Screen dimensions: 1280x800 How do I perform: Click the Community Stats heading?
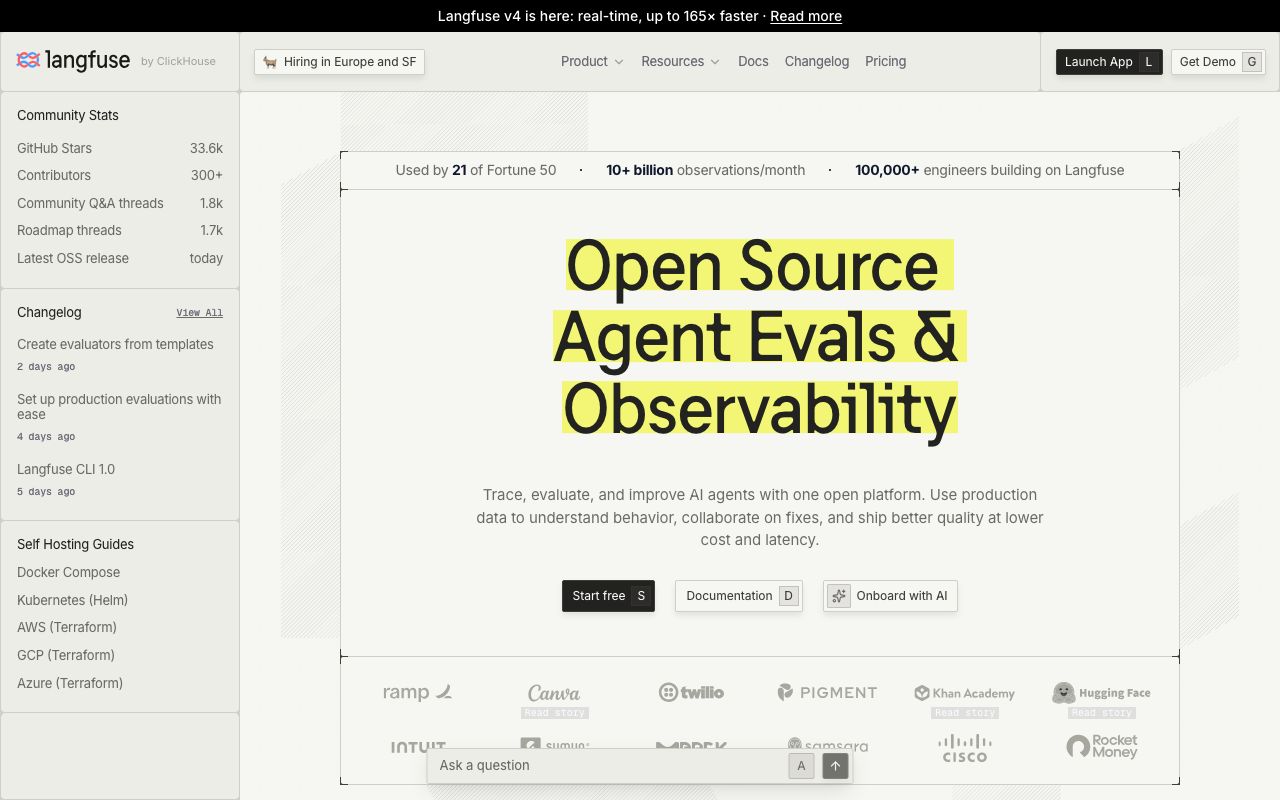68,115
